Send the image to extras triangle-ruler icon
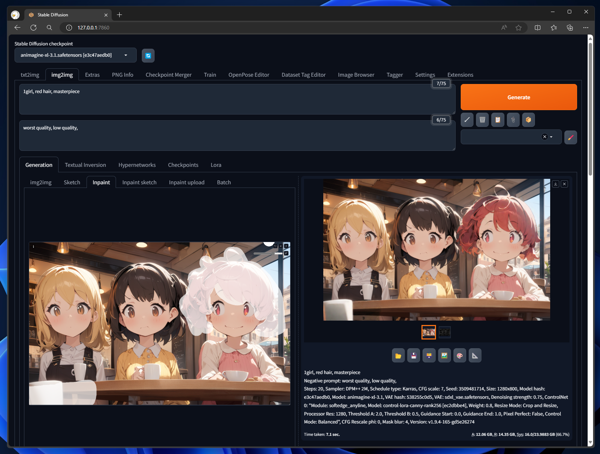Image resolution: width=600 pixels, height=454 pixels. click(475, 356)
